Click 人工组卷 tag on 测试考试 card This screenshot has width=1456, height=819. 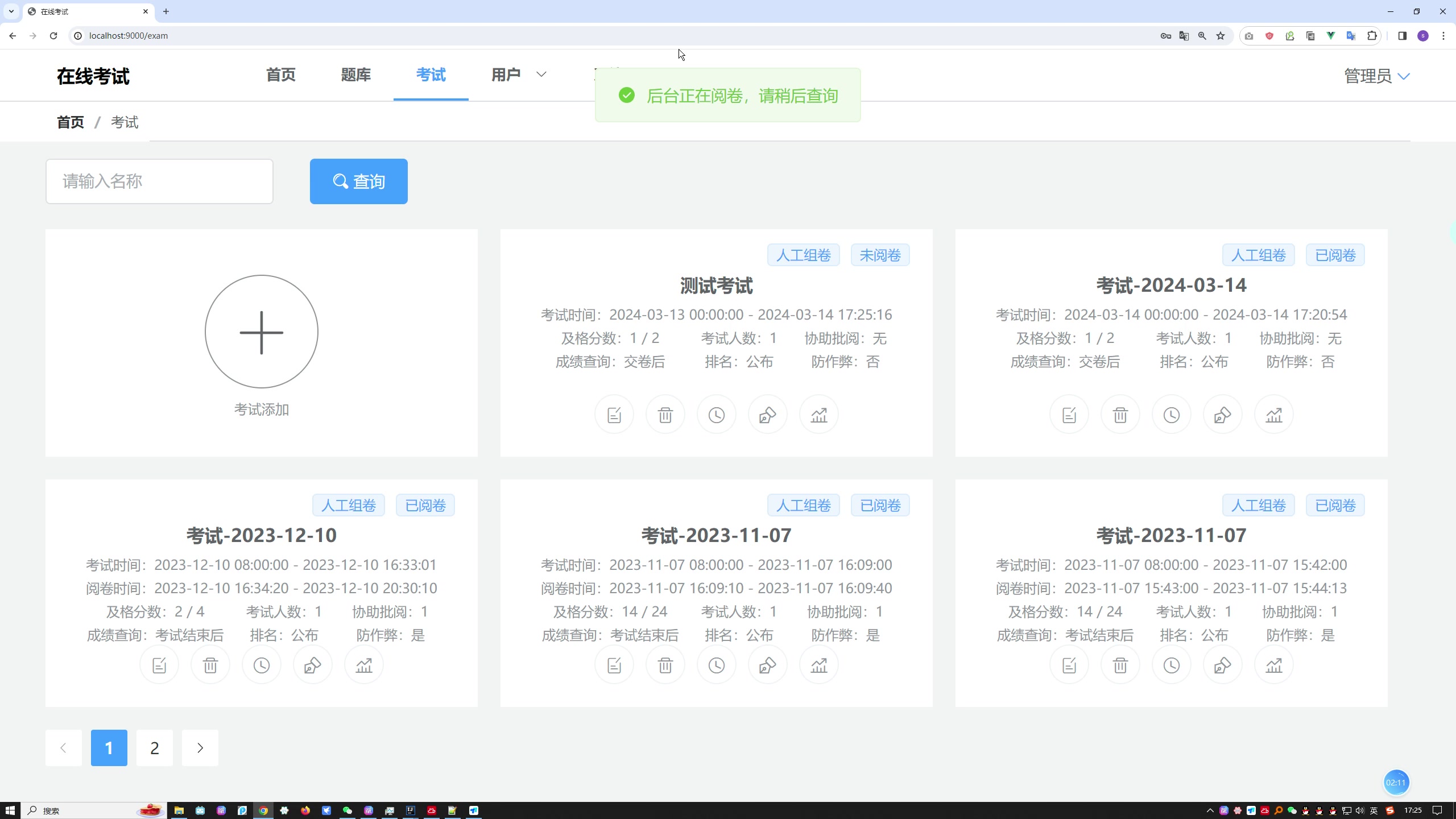(x=804, y=255)
